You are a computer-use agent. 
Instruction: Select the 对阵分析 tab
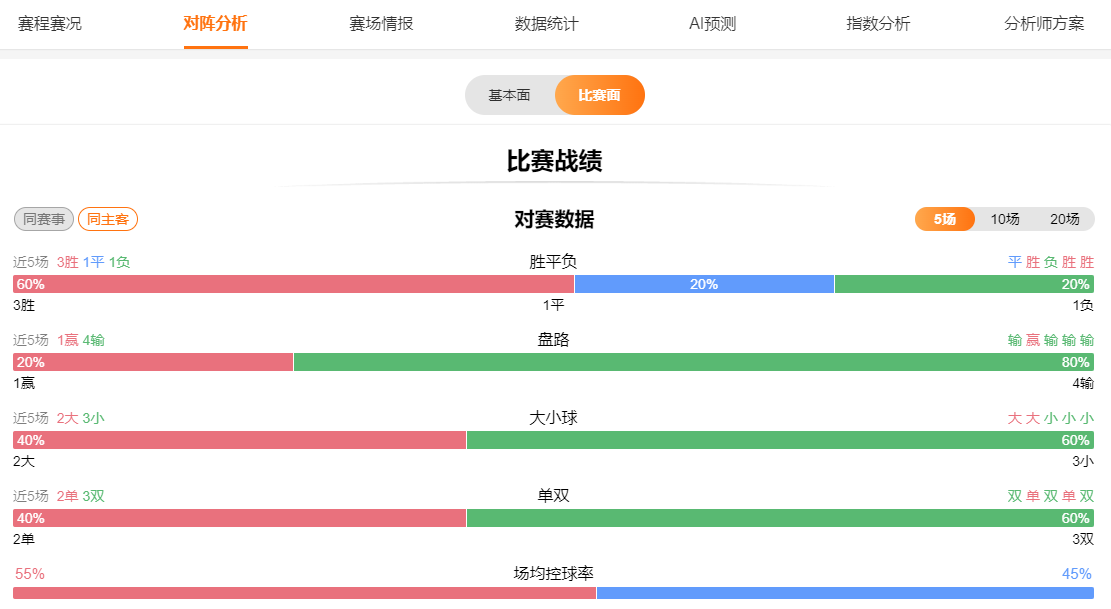[x=215, y=24]
